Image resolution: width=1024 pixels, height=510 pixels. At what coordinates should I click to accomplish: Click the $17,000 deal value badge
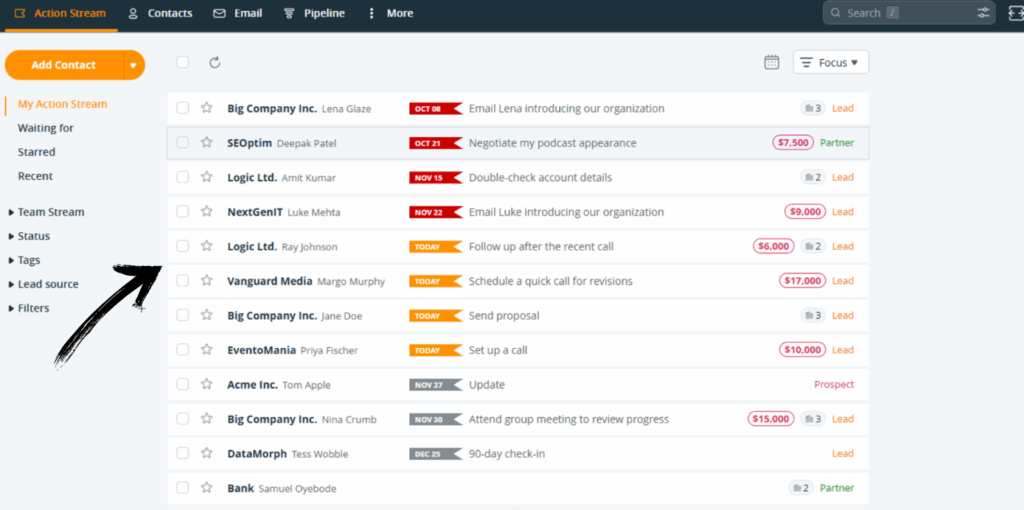803,281
